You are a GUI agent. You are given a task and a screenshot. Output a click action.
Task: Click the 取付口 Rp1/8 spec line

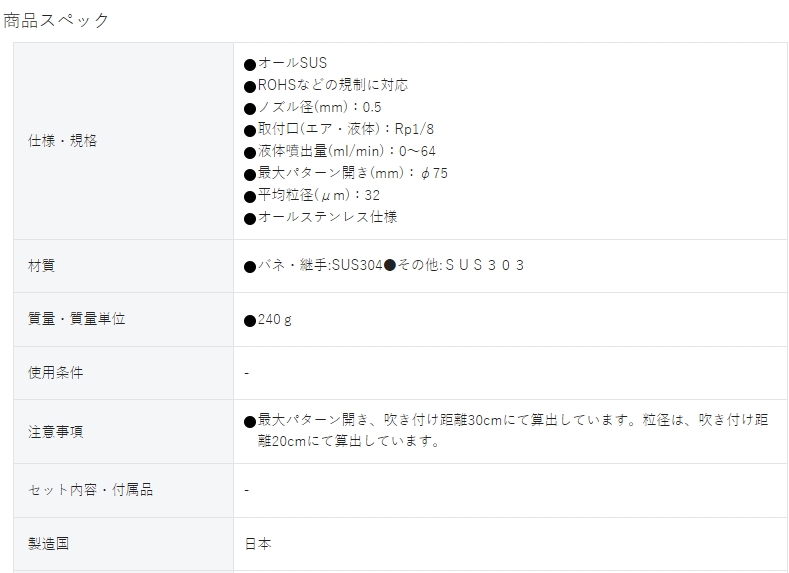[x=339, y=129]
